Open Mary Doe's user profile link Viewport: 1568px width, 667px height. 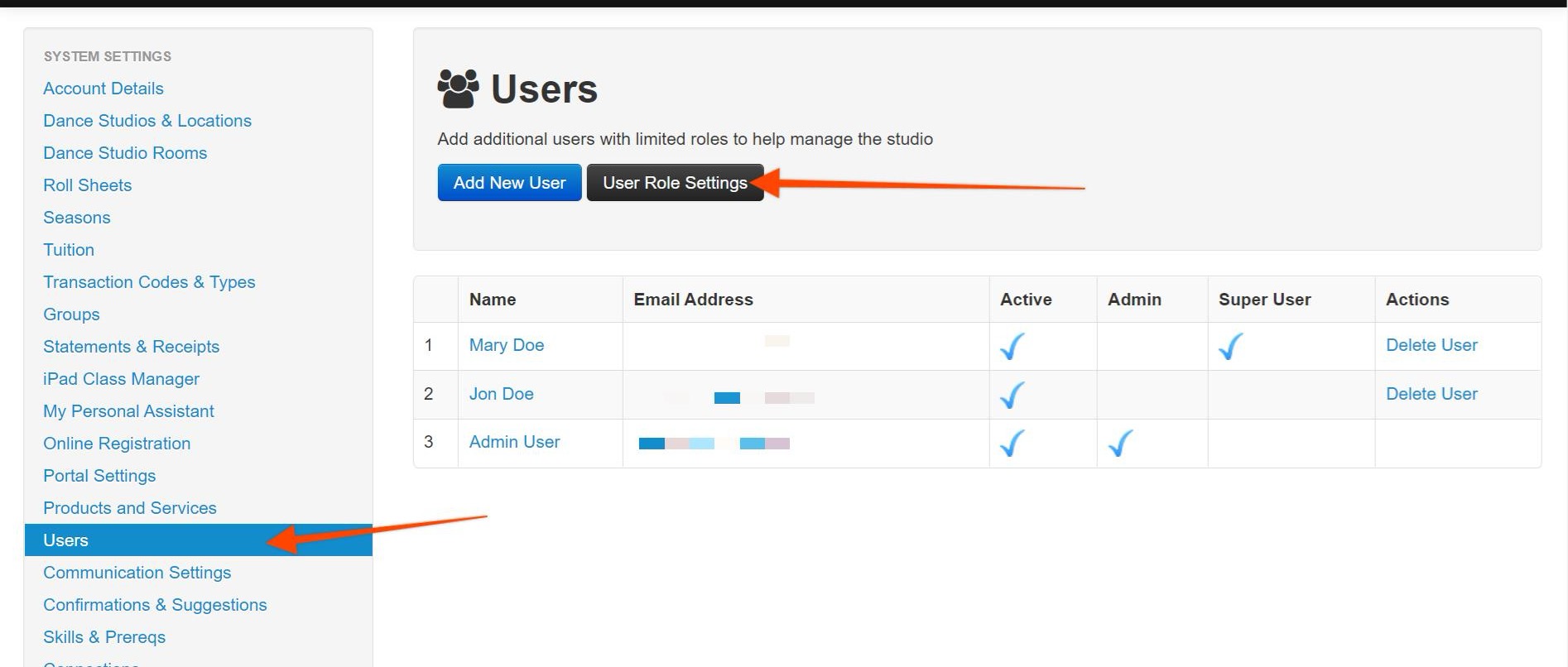coord(506,345)
